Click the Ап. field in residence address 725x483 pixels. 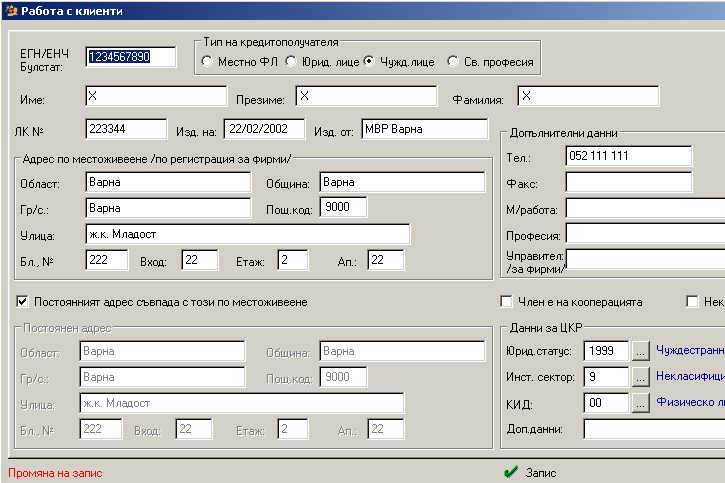386,260
